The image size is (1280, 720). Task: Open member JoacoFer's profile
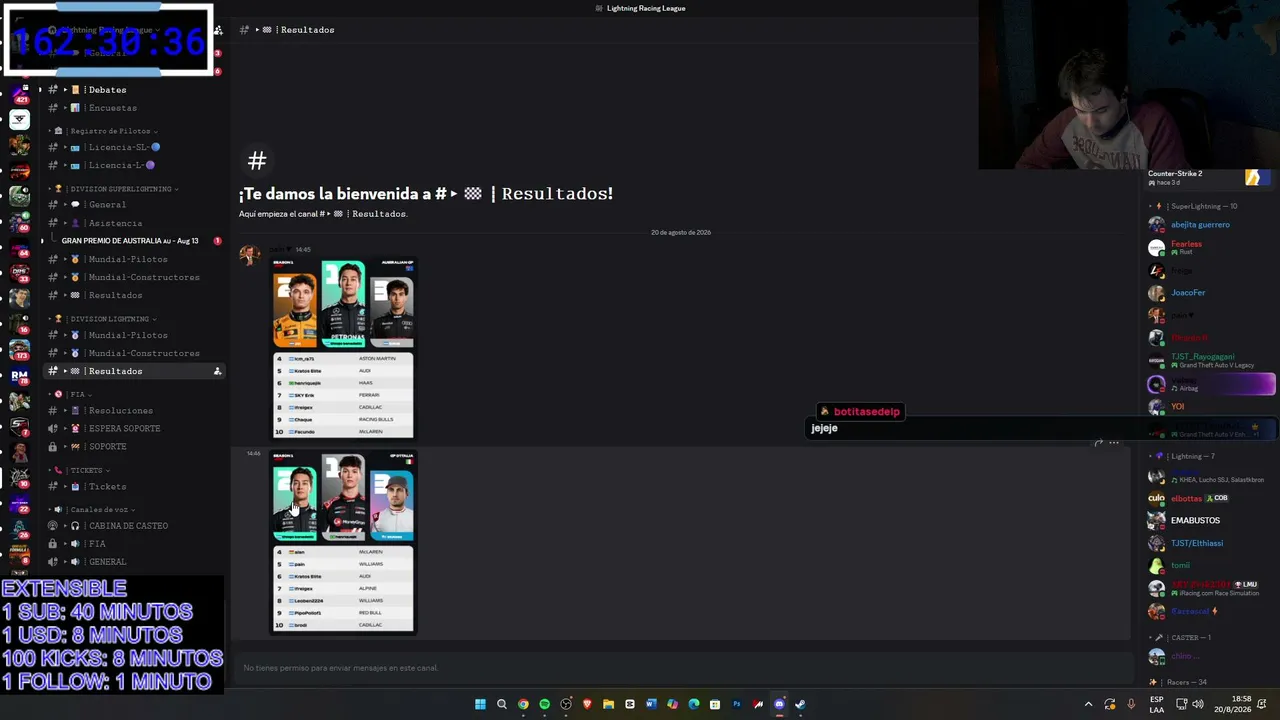[x=1210, y=293]
